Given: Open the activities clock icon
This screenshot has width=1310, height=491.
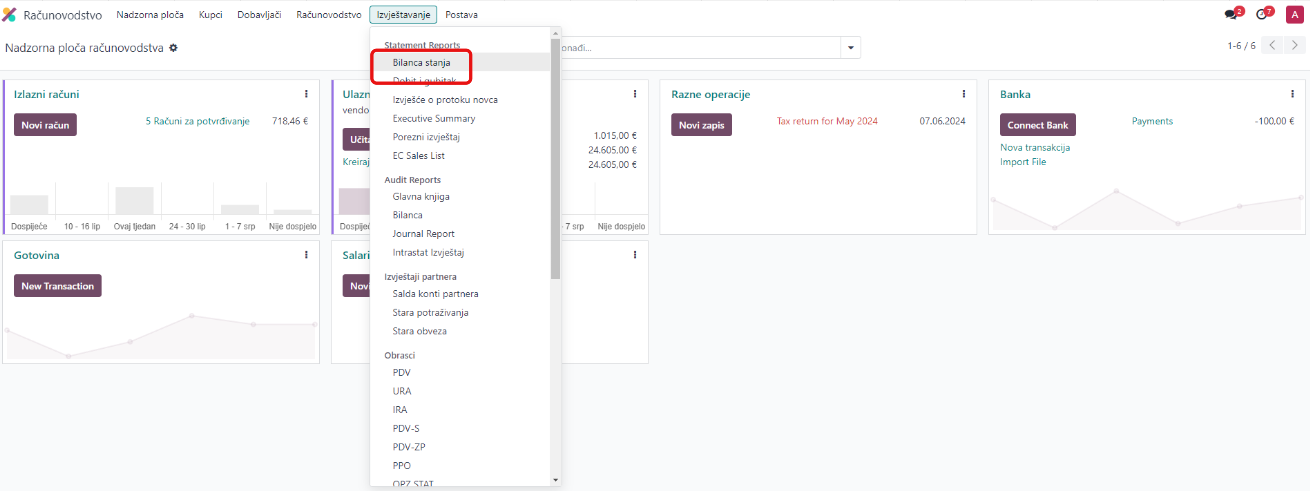Looking at the screenshot, I should (1262, 15).
